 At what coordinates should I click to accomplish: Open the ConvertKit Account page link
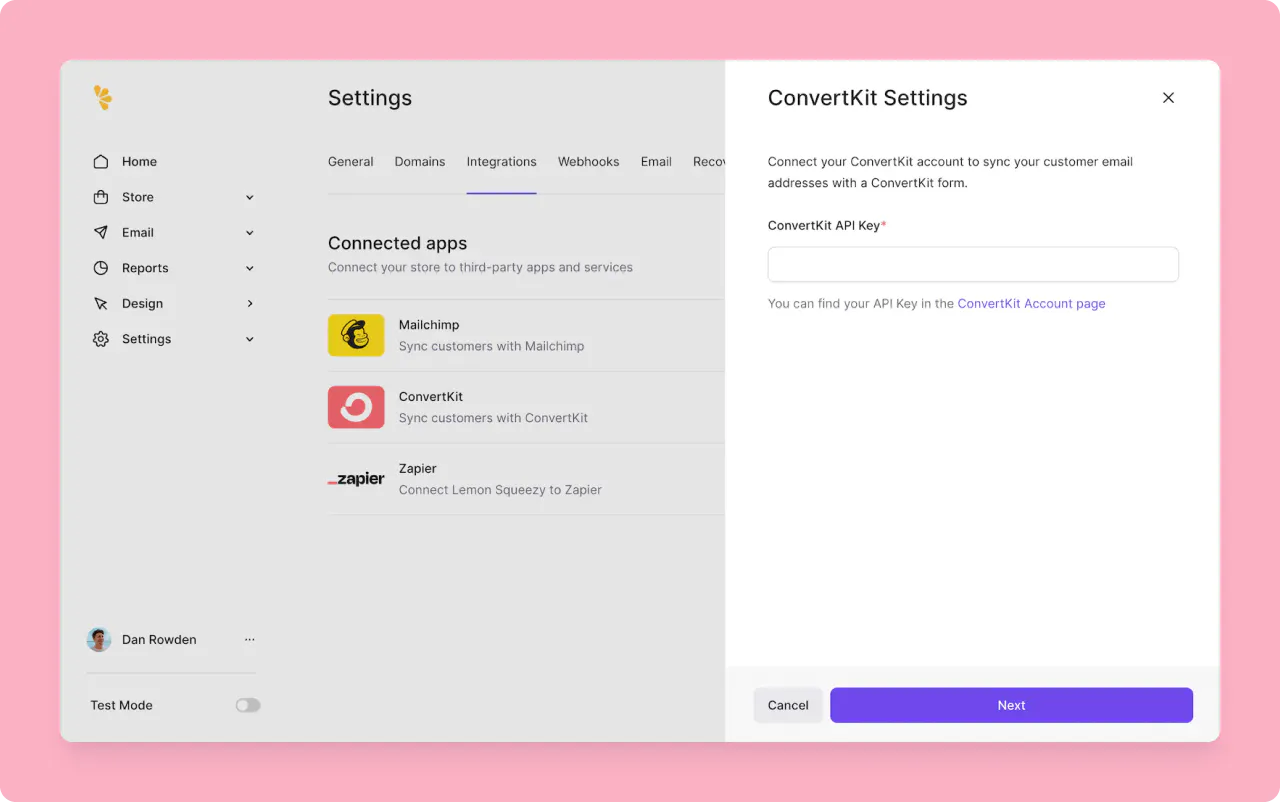click(1031, 303)
